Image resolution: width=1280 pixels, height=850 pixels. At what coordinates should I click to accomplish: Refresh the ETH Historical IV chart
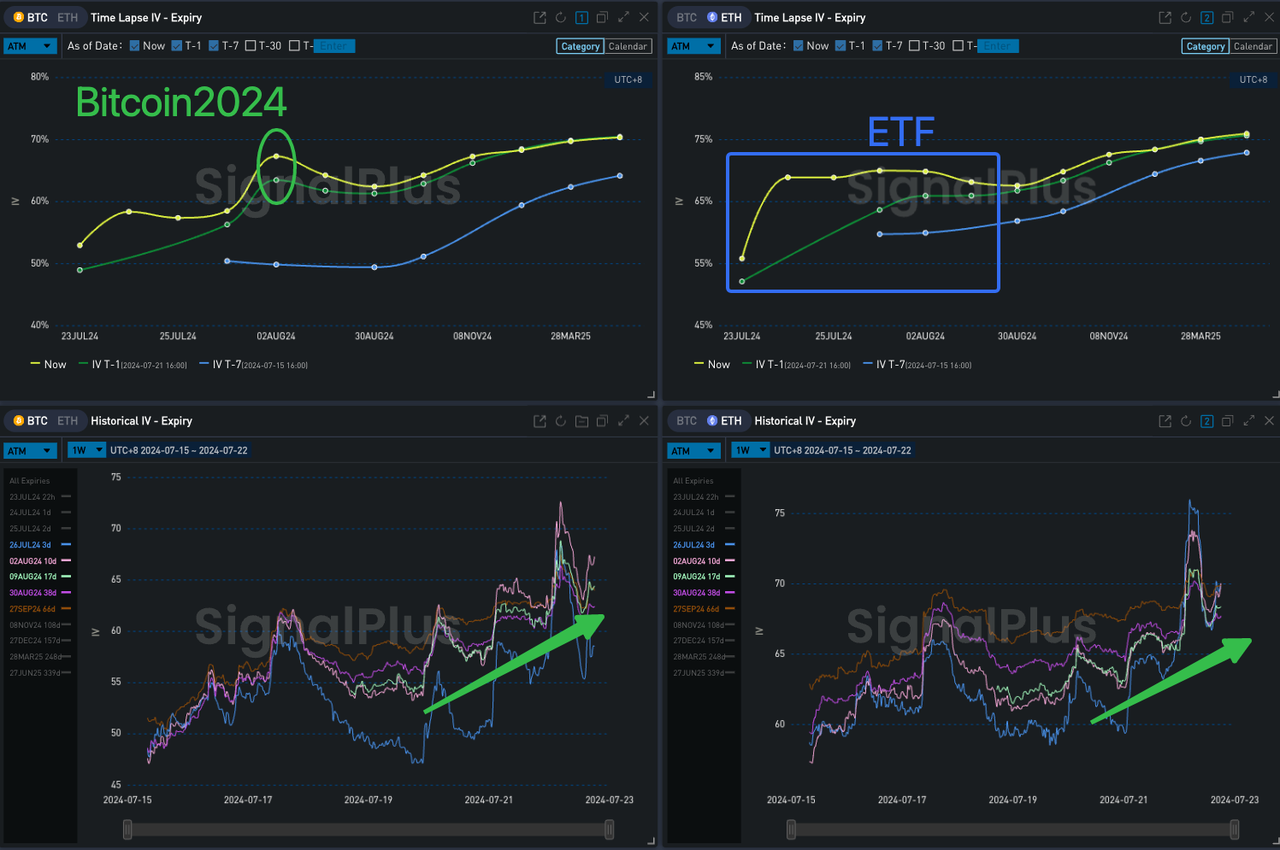1186,421
